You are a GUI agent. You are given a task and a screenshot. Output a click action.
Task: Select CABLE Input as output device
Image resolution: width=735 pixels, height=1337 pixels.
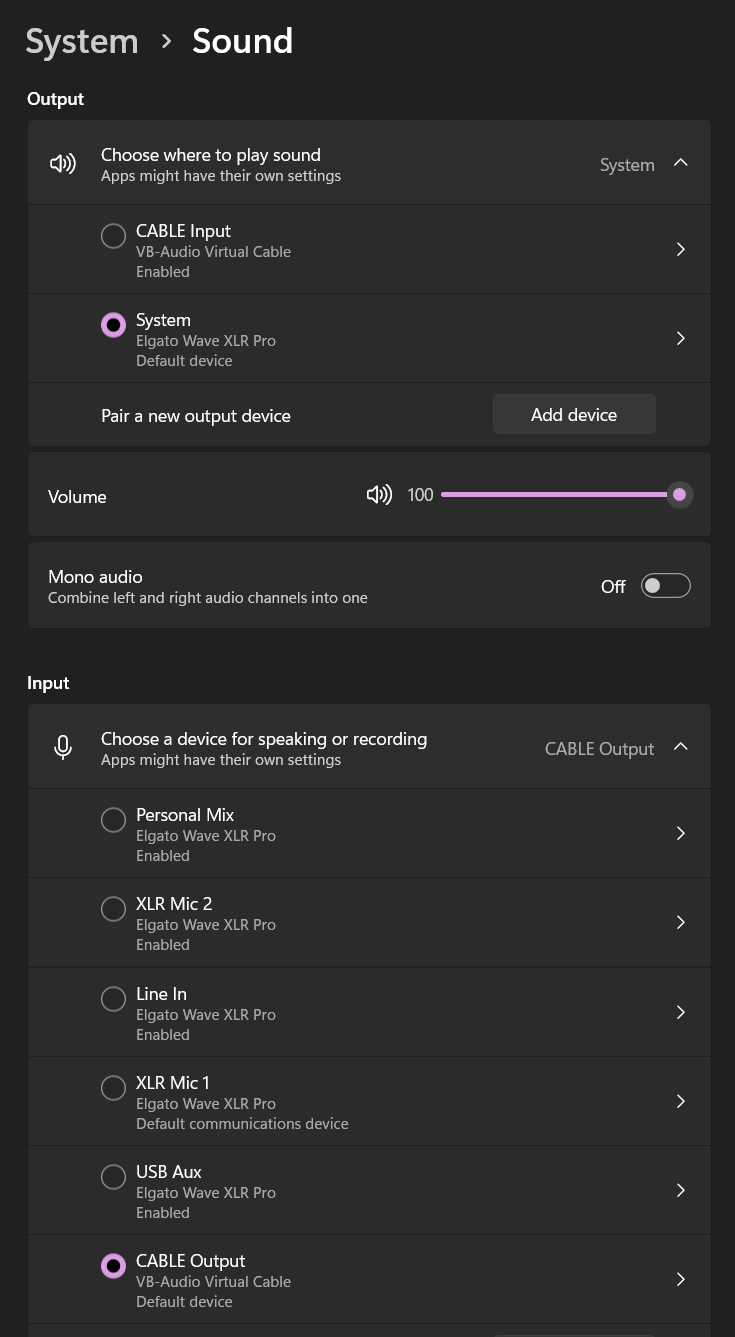point(114,236)
